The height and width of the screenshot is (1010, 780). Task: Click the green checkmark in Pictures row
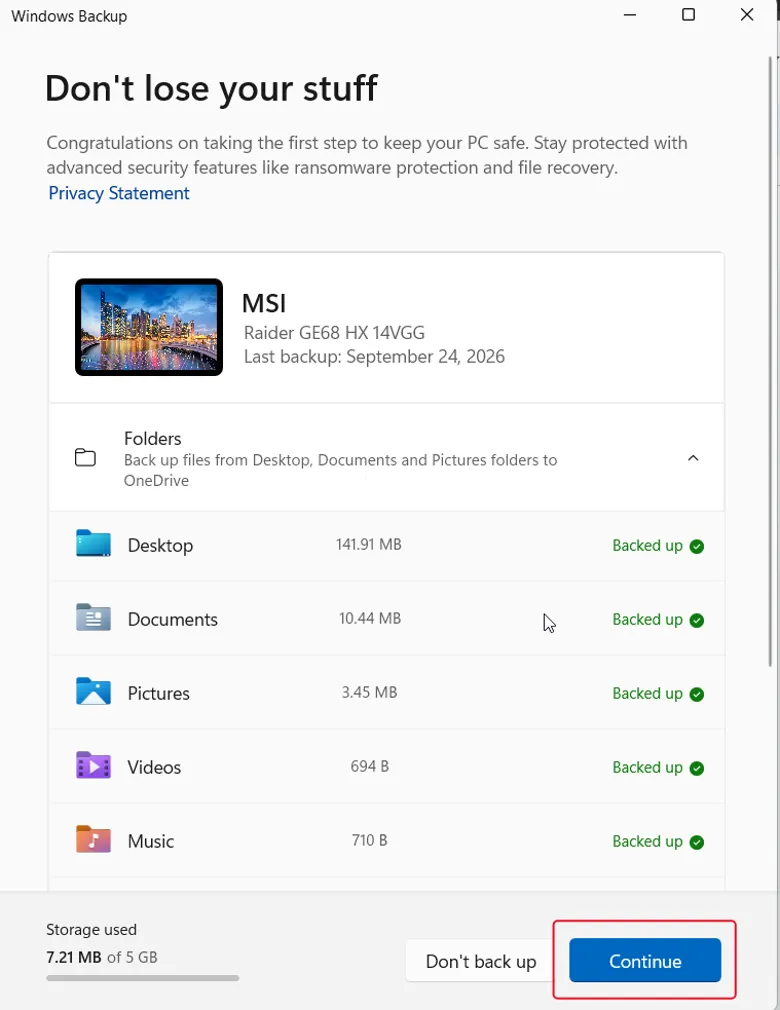696,694
